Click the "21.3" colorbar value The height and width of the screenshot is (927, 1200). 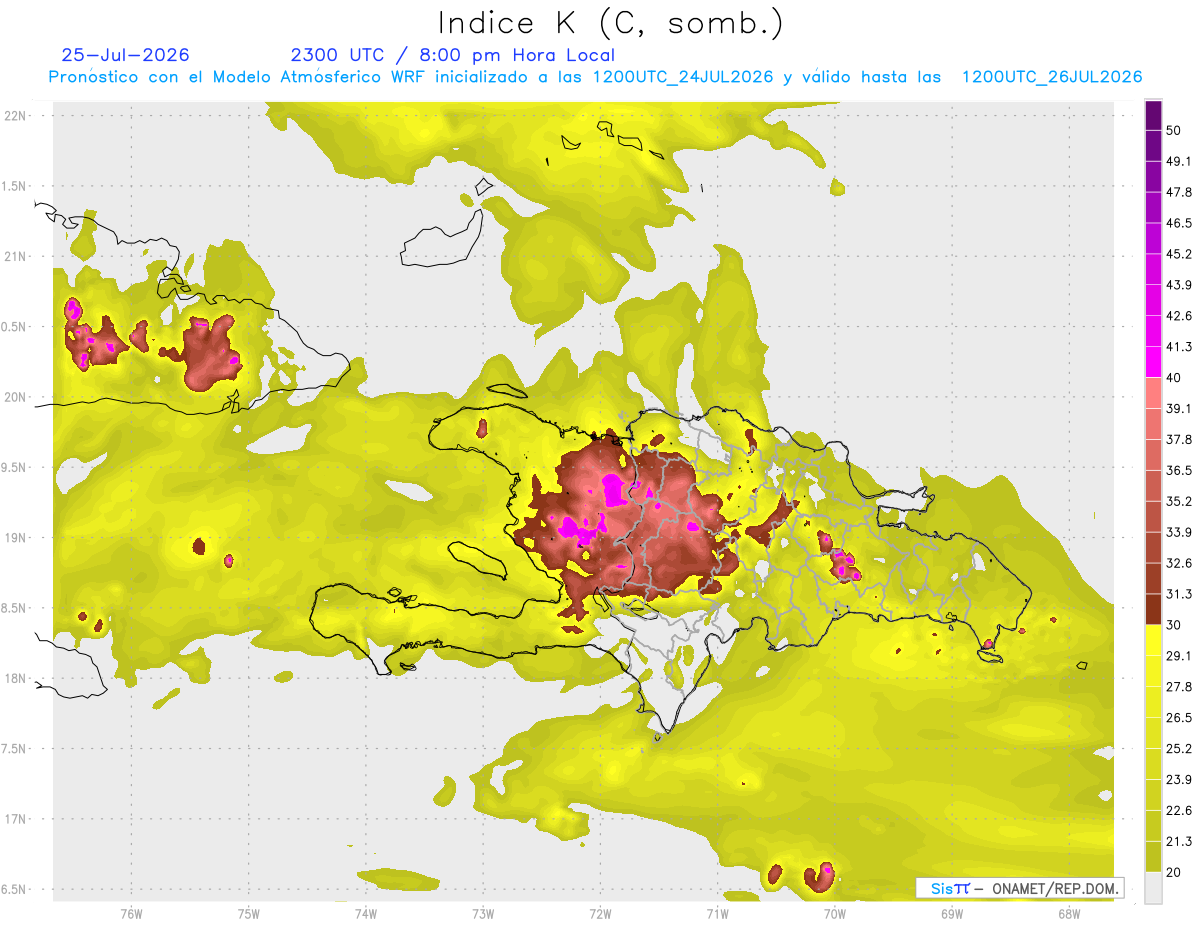pos(1179,842)
